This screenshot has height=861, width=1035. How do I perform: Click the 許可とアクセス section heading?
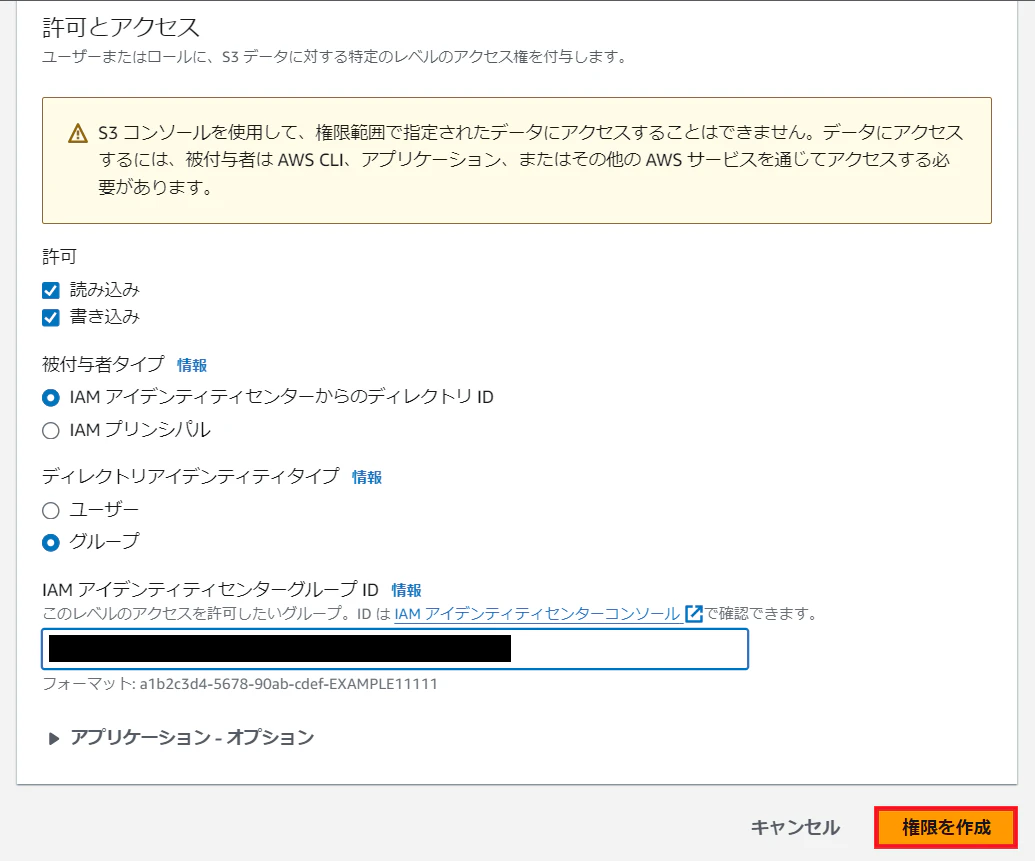tap(121, 28)
